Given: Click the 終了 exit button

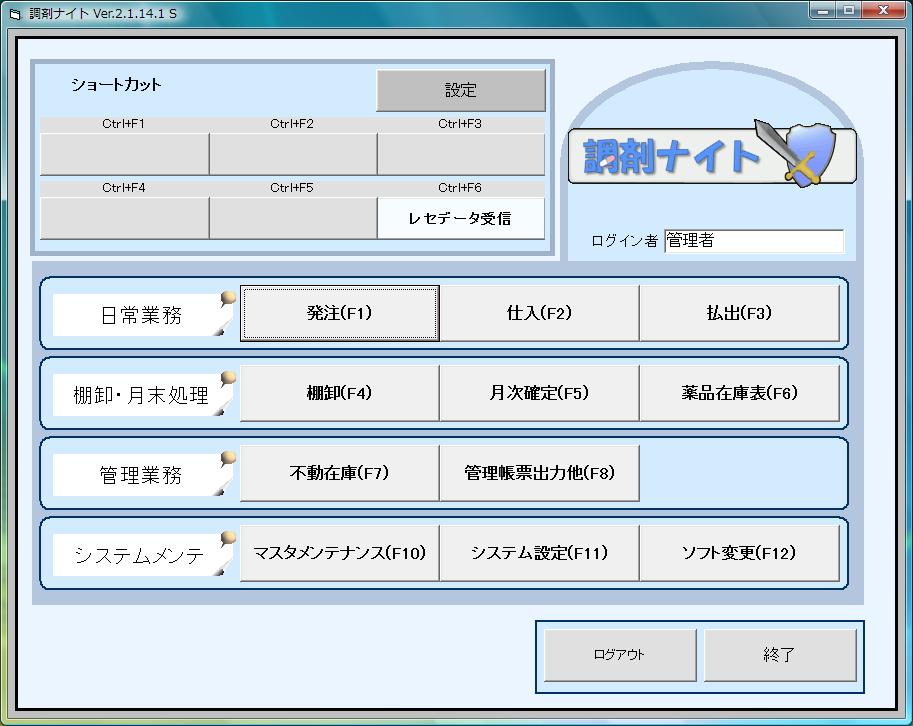Looking at the screenshot, I should tap(780, 655).
